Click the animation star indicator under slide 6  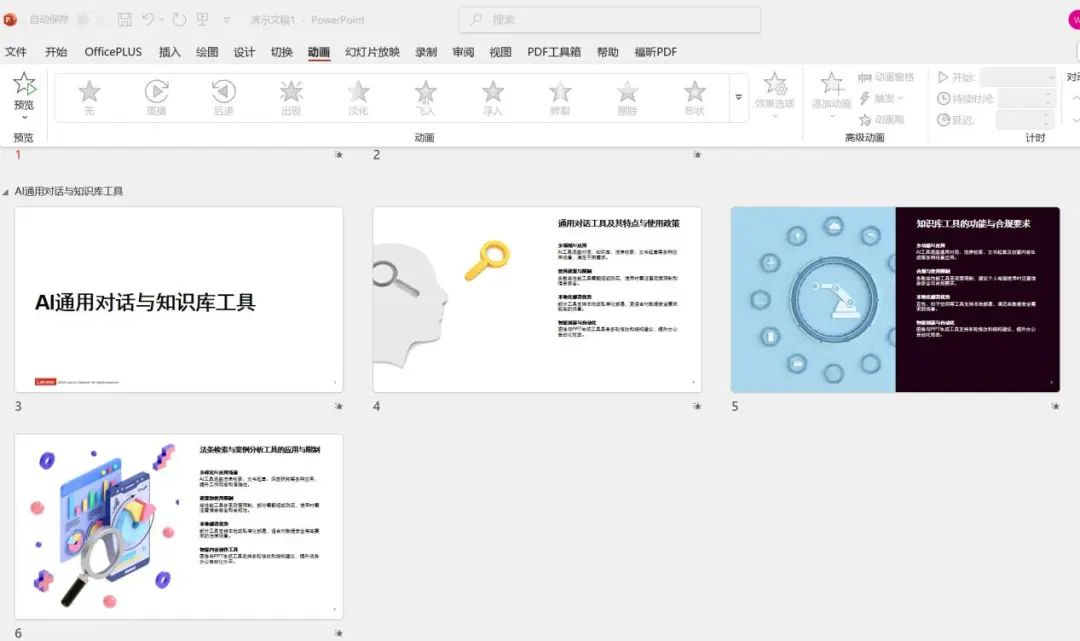click(339, 633)
